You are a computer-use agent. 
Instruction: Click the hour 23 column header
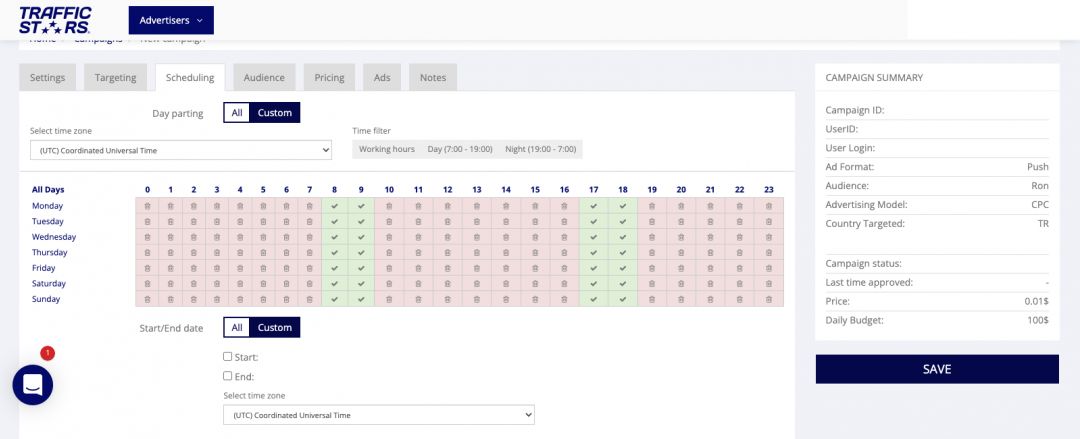(769, 190)
